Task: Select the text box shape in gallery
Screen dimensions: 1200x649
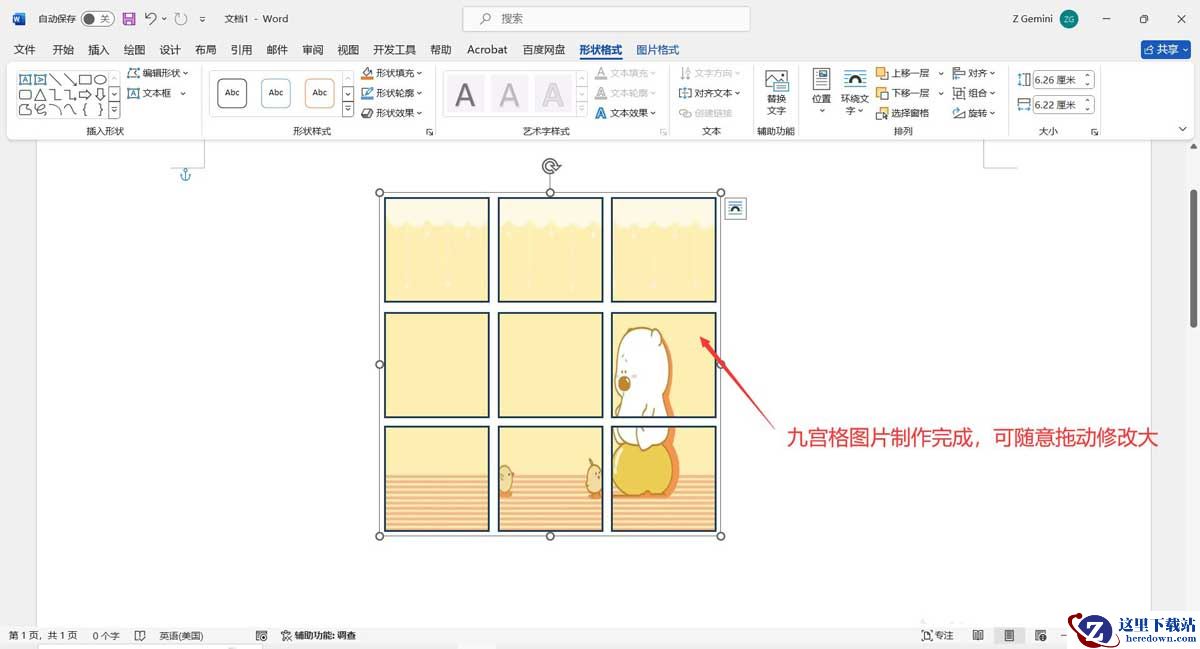Action: [x=25, y=80]
